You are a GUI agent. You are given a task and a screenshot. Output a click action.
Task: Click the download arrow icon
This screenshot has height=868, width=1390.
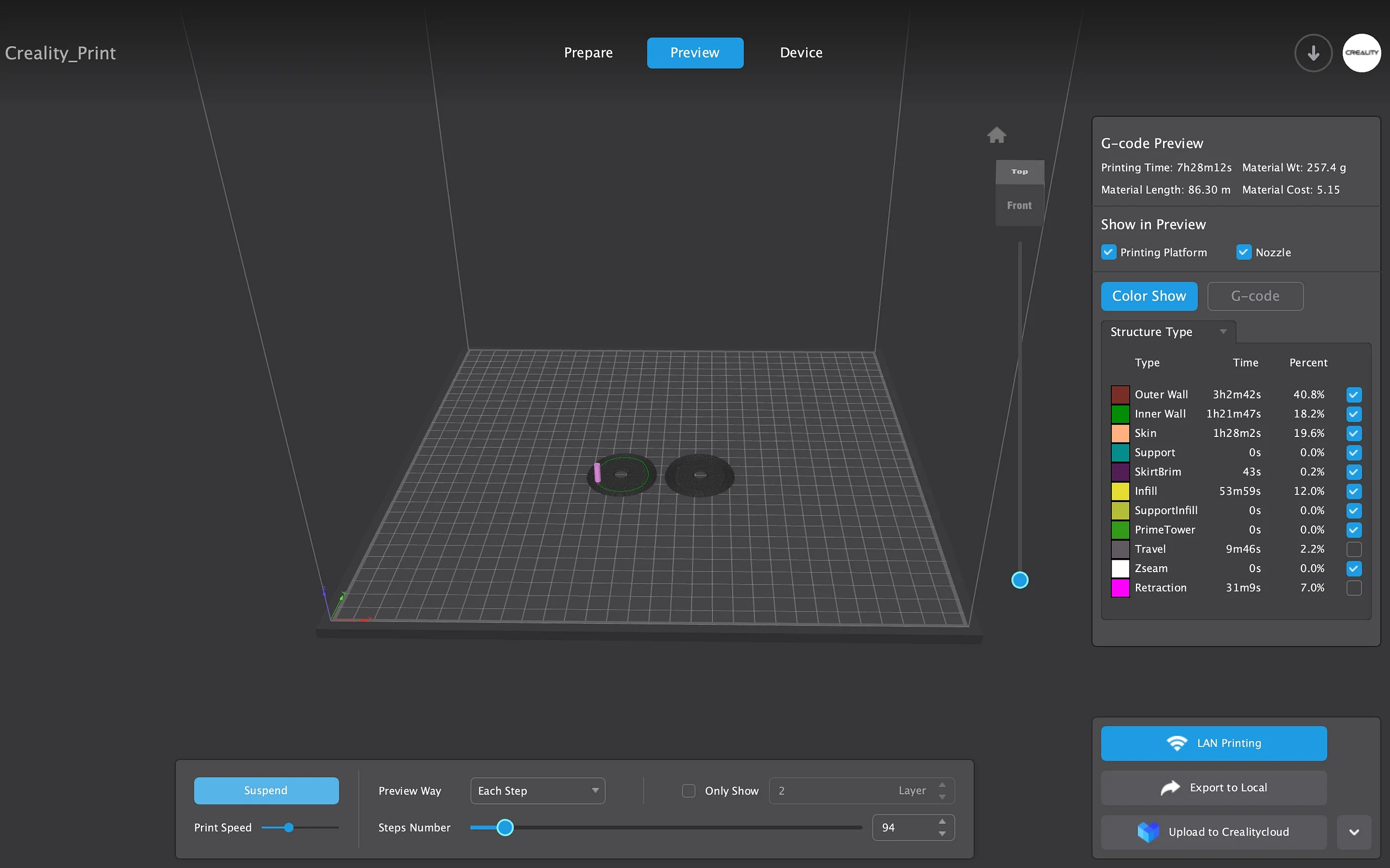click(x=1312, y=53)
